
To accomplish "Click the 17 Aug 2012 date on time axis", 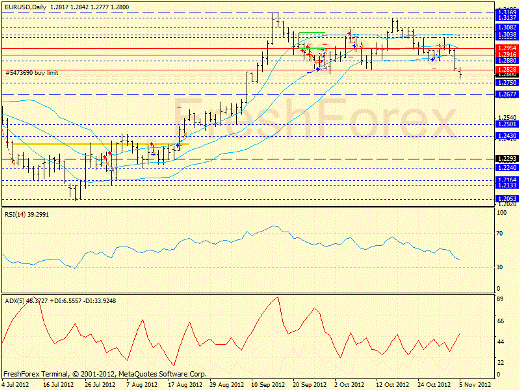I will coord(185,385).
